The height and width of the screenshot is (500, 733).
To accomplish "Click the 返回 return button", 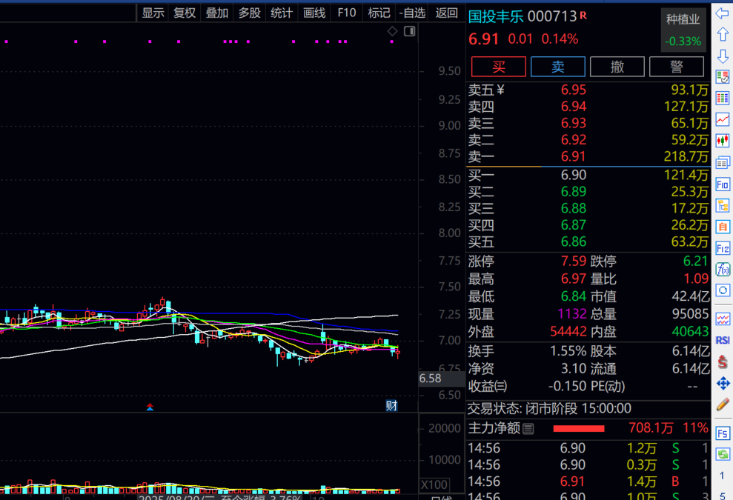I will coord(446,13).
